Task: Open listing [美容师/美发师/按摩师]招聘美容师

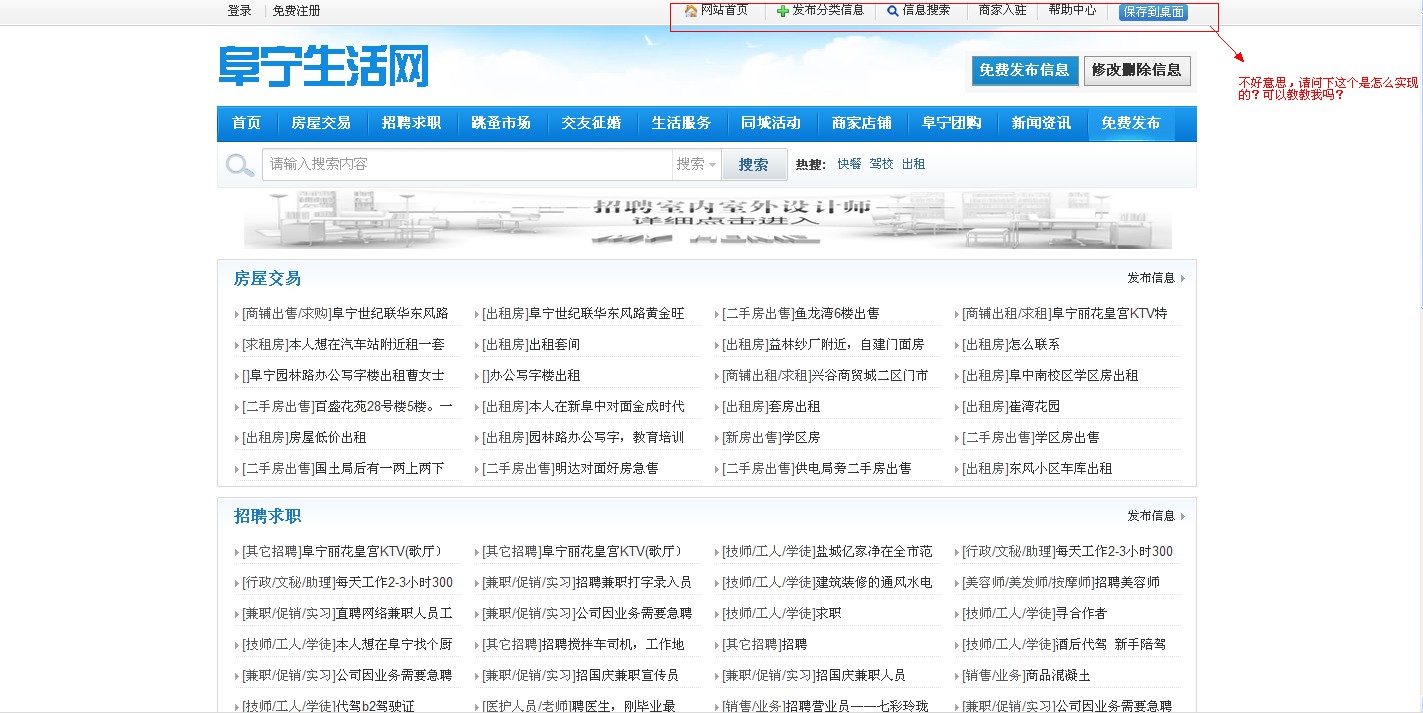Action: click(1061, 583)
